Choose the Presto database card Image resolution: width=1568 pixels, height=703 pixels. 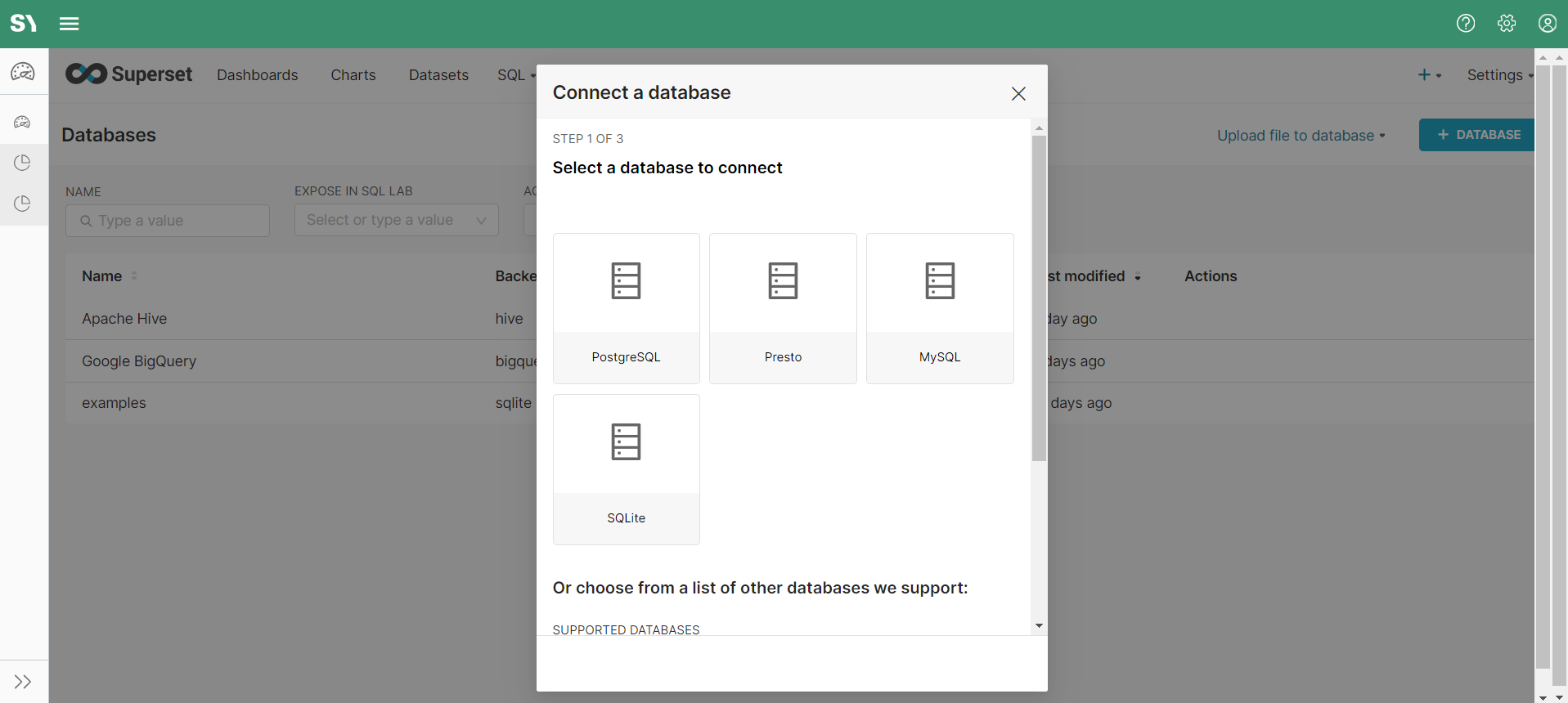783,308
